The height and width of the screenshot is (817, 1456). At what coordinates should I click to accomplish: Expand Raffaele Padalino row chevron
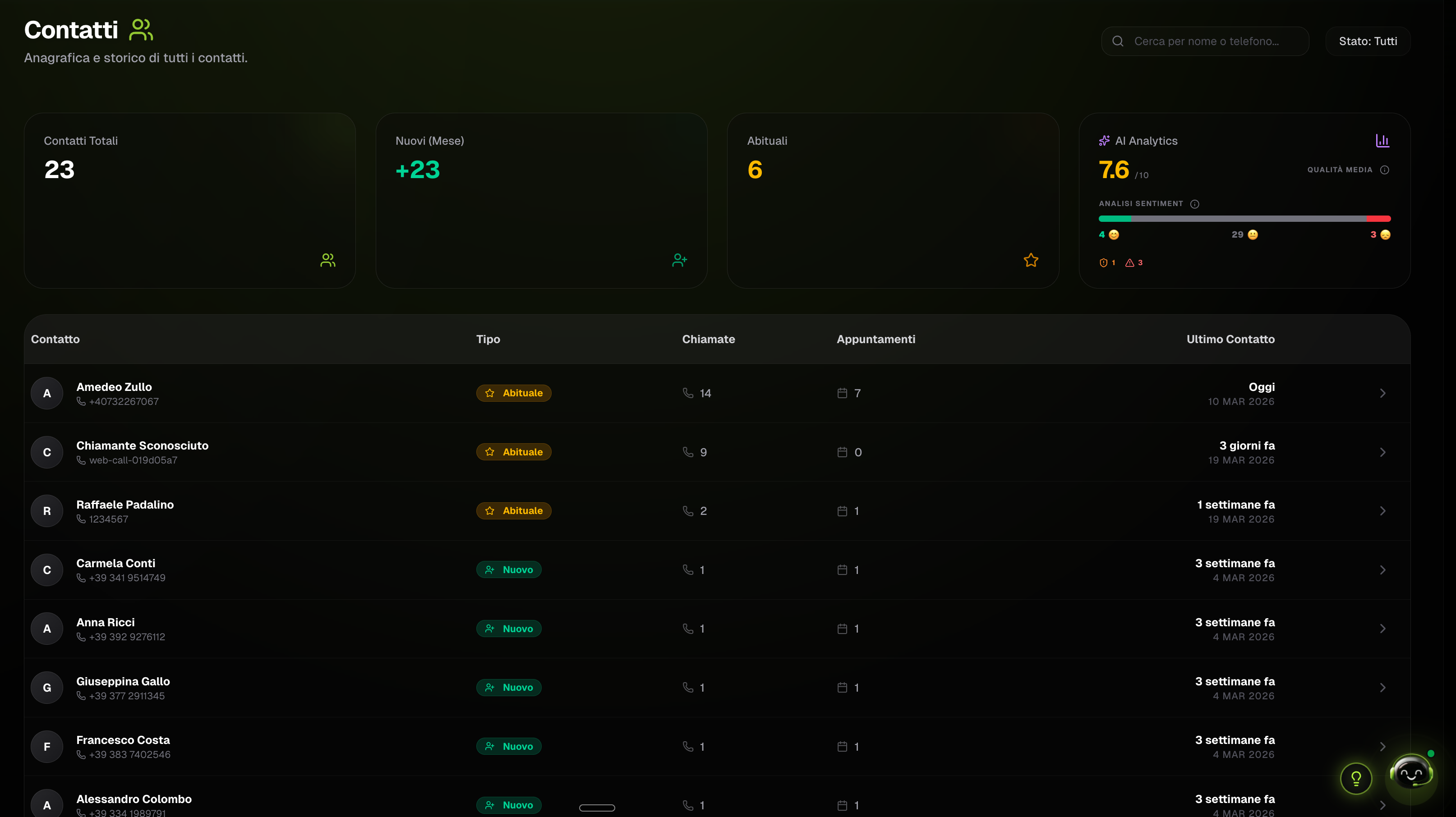click(1382, 511)
